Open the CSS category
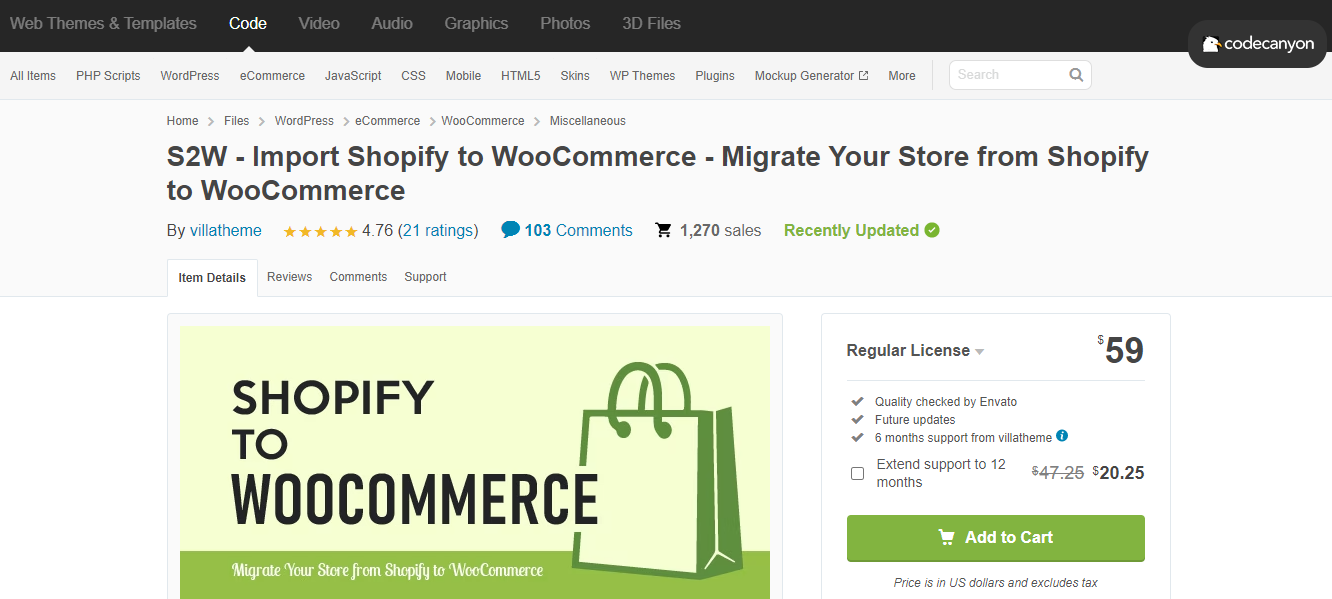Screen dimensions: 1332x599 413,76
